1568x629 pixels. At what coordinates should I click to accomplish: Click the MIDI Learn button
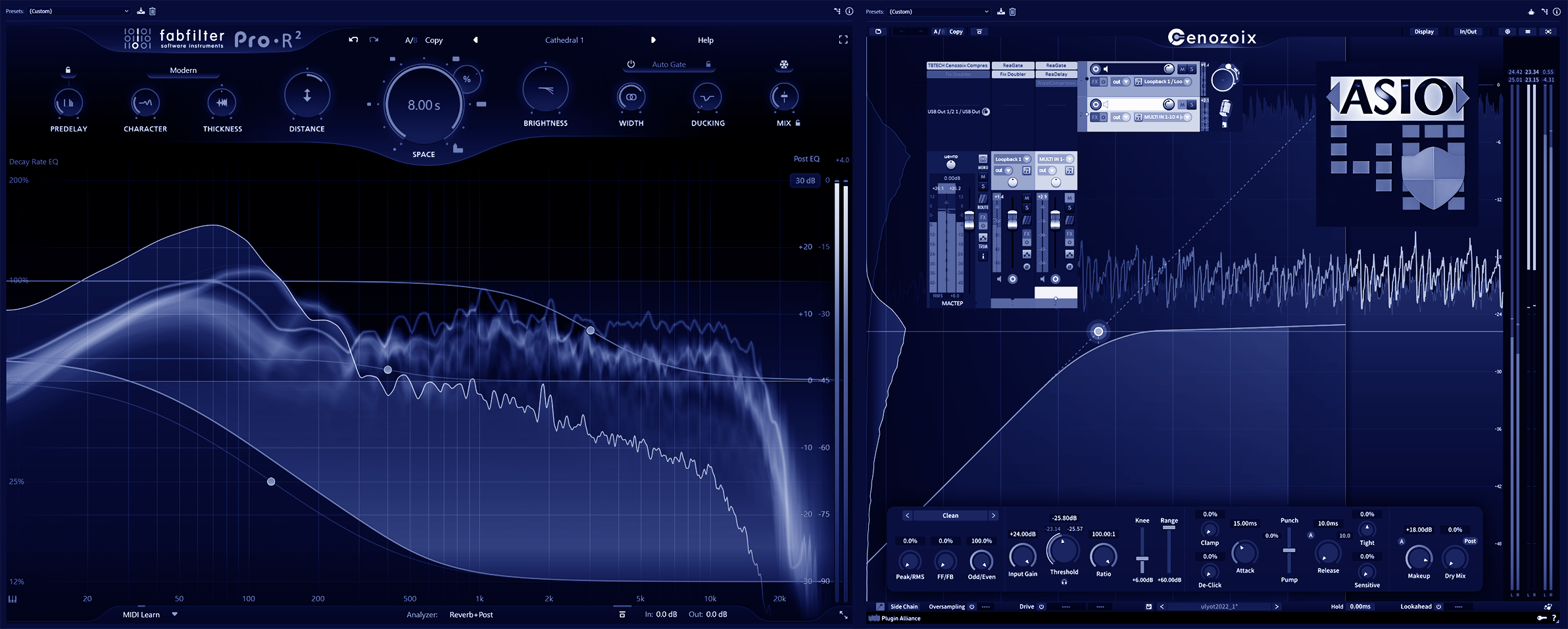click(141, 615)
